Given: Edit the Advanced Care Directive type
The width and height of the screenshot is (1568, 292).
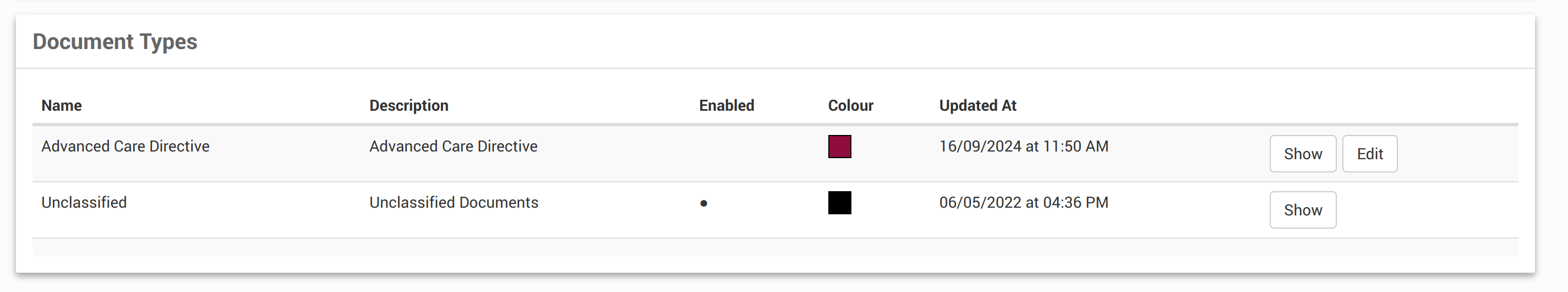Looking at the screenshot, I should click(1369, 154).
